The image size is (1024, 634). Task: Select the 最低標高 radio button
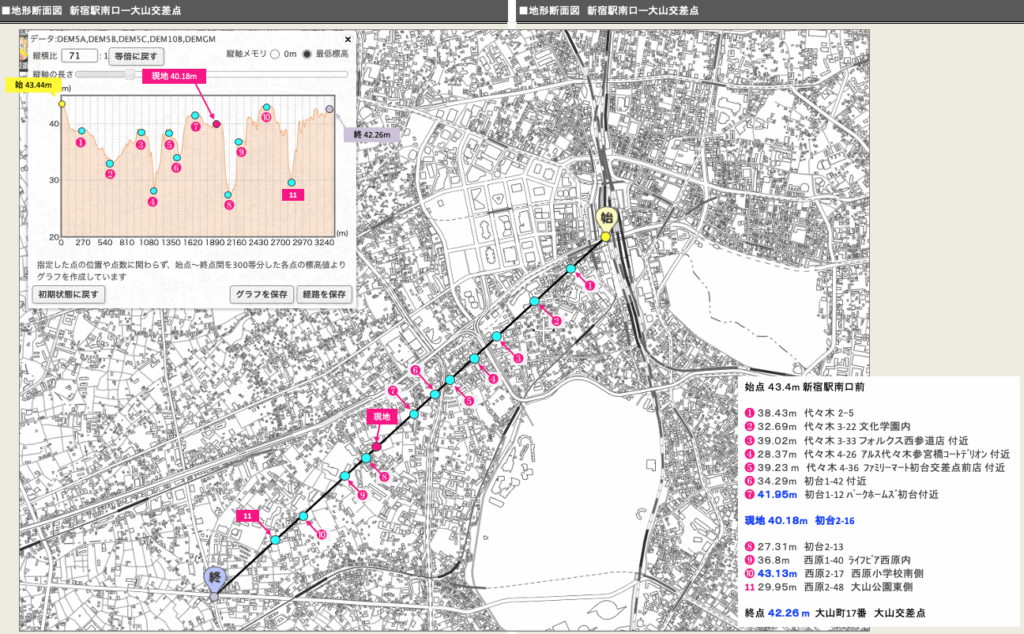pyautogui.click(x=306, y=54)
